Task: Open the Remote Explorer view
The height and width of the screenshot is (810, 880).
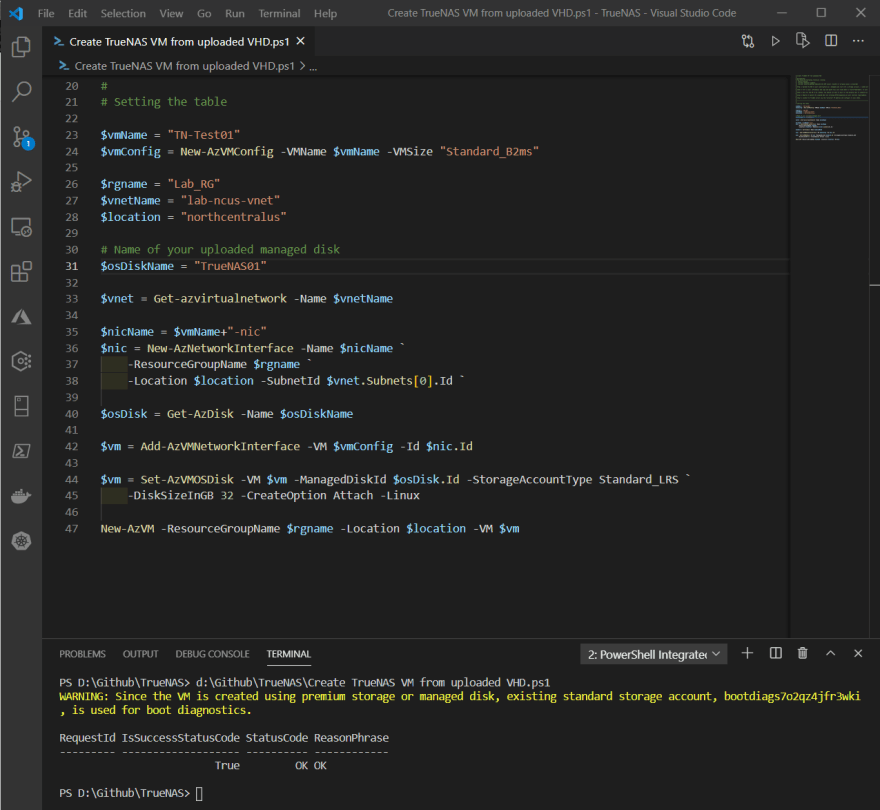Action: click(x=21, y=227)
